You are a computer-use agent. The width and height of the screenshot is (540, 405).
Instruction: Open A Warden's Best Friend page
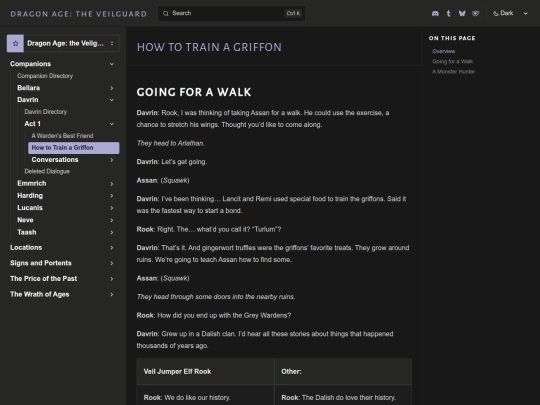coord(62,136)
